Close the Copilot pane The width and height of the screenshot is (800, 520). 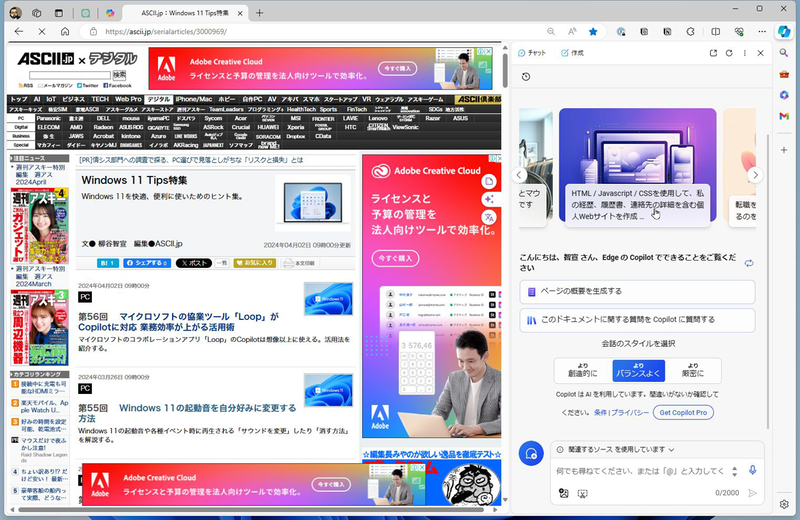(760, 53)
